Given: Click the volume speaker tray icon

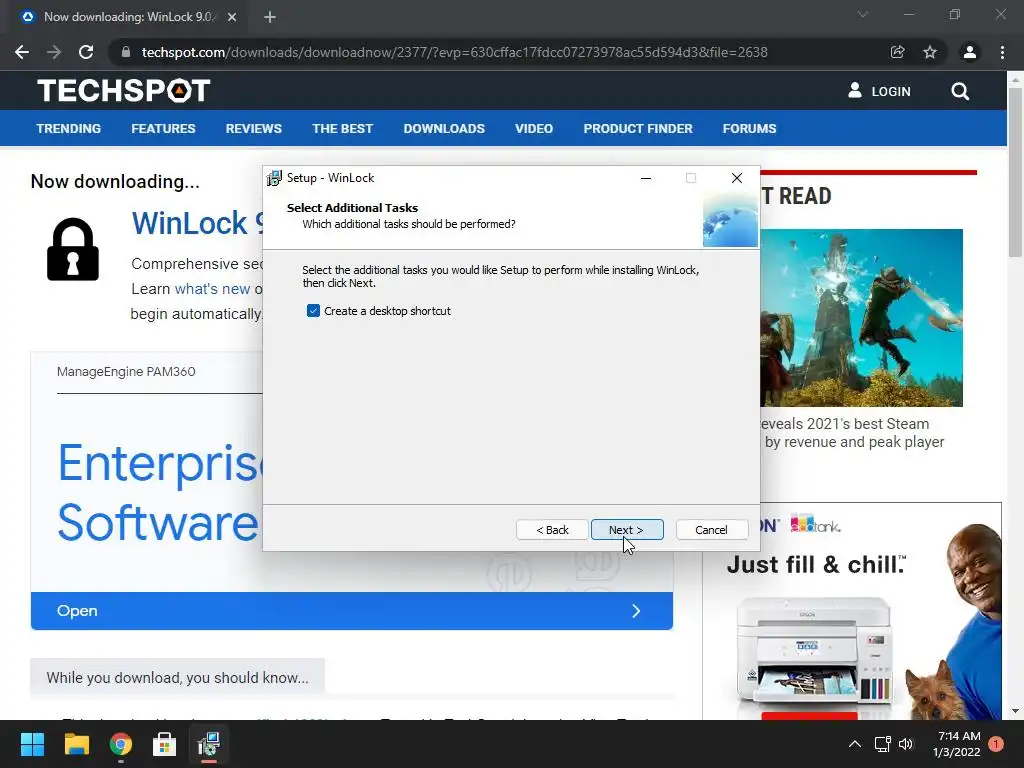Looking at the screenshot, I should click(906, 744).
